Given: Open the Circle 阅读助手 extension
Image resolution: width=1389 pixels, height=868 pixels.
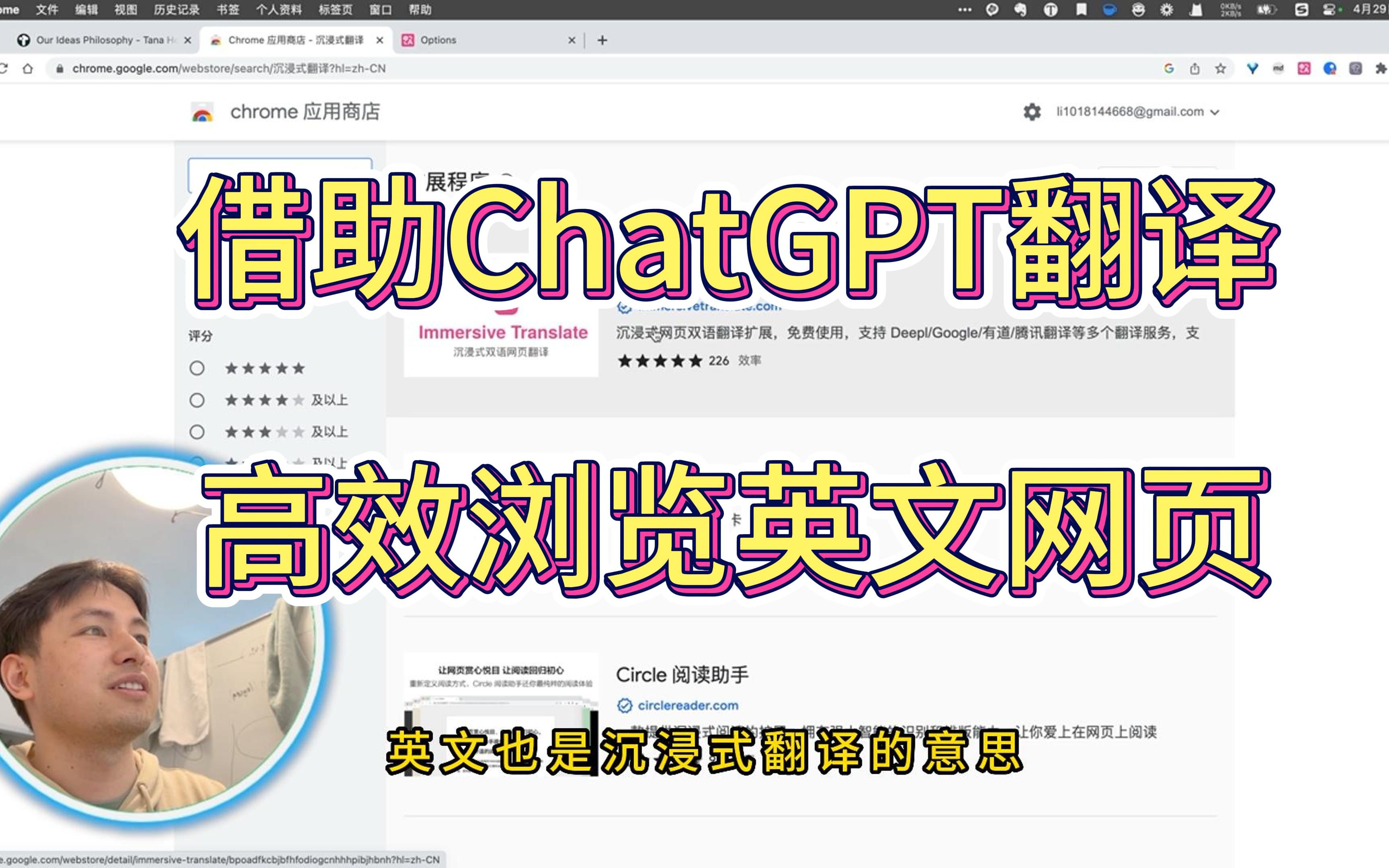Looking at the screenshot, I should tap(682, 675).
